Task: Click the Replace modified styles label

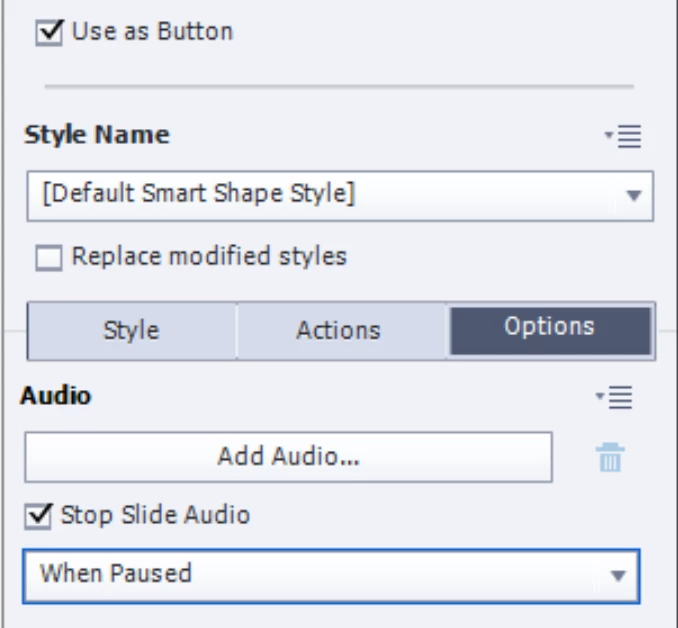Action: 209,256
